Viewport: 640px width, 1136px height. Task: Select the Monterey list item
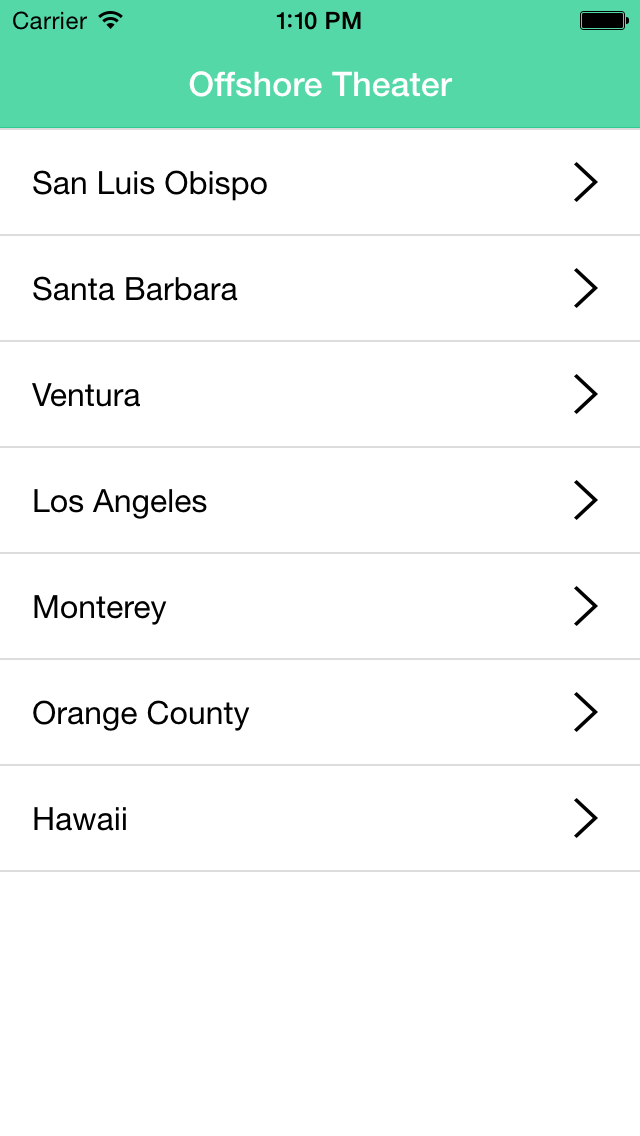(x=99, y=608)
